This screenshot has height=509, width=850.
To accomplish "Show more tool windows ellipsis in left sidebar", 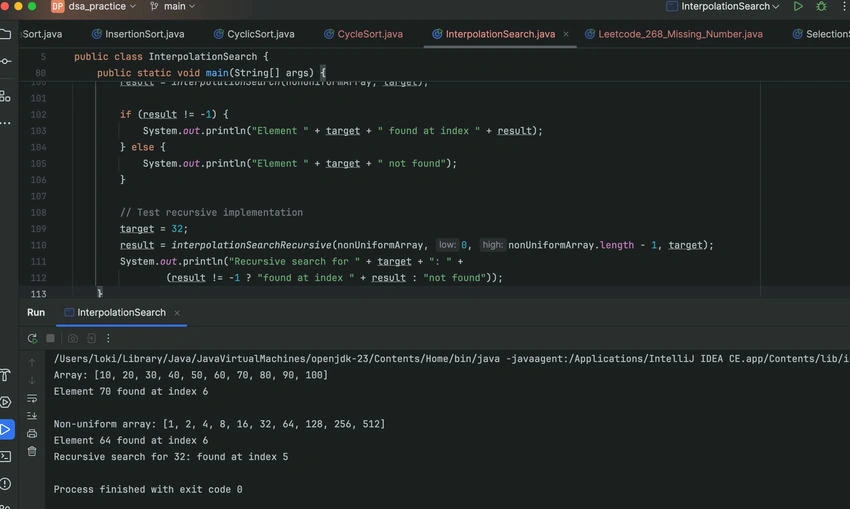I will 5,123.
